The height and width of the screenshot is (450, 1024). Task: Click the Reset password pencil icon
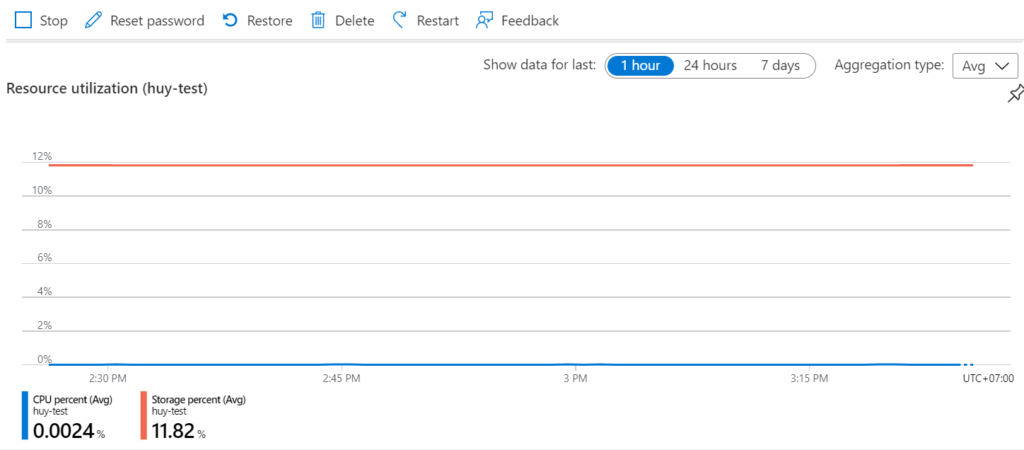point(94,20)
